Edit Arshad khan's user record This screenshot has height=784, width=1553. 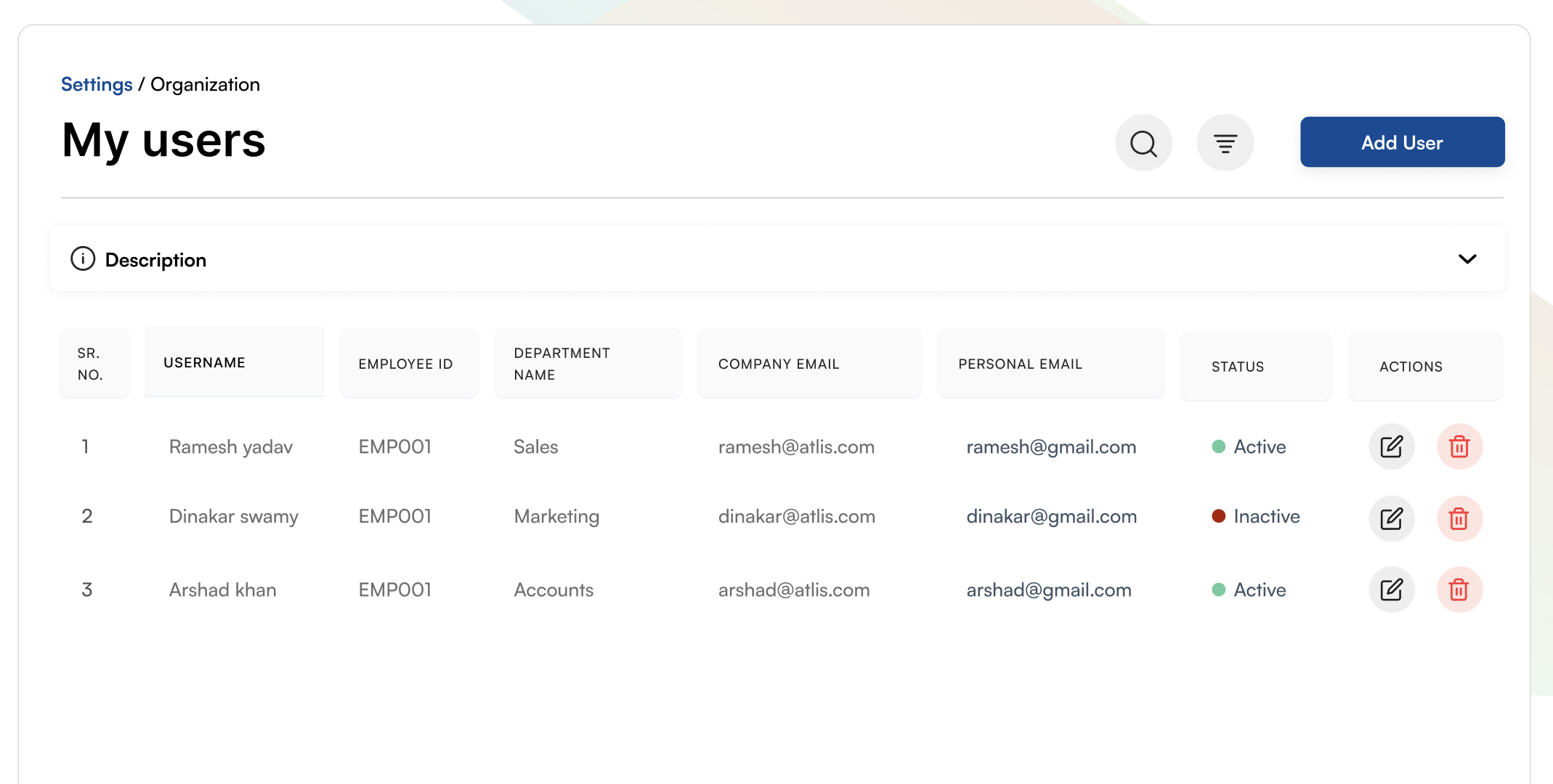tap(1391, 589)
